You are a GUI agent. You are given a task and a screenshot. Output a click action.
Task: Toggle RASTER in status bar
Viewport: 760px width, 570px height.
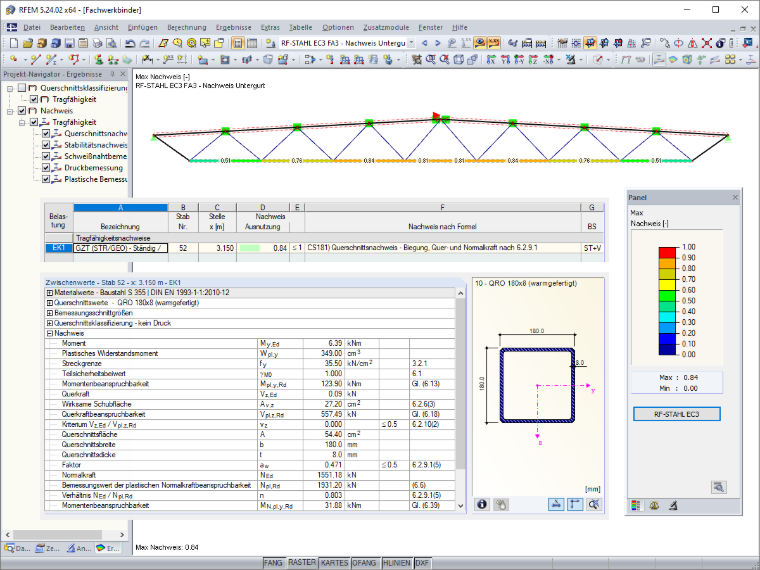tap(302, 562)
